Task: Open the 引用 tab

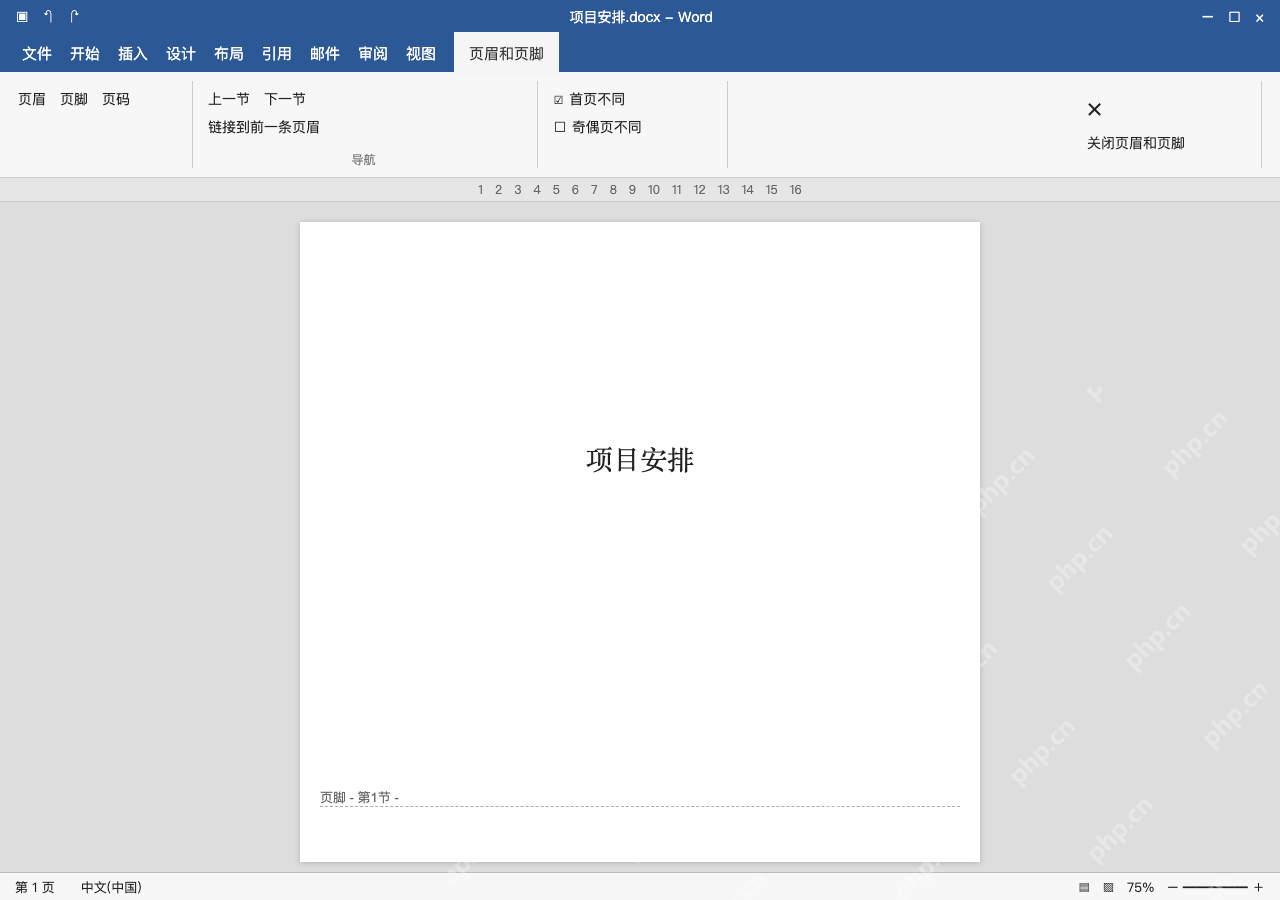Action: pyautogui.click(x=277, y=54)
